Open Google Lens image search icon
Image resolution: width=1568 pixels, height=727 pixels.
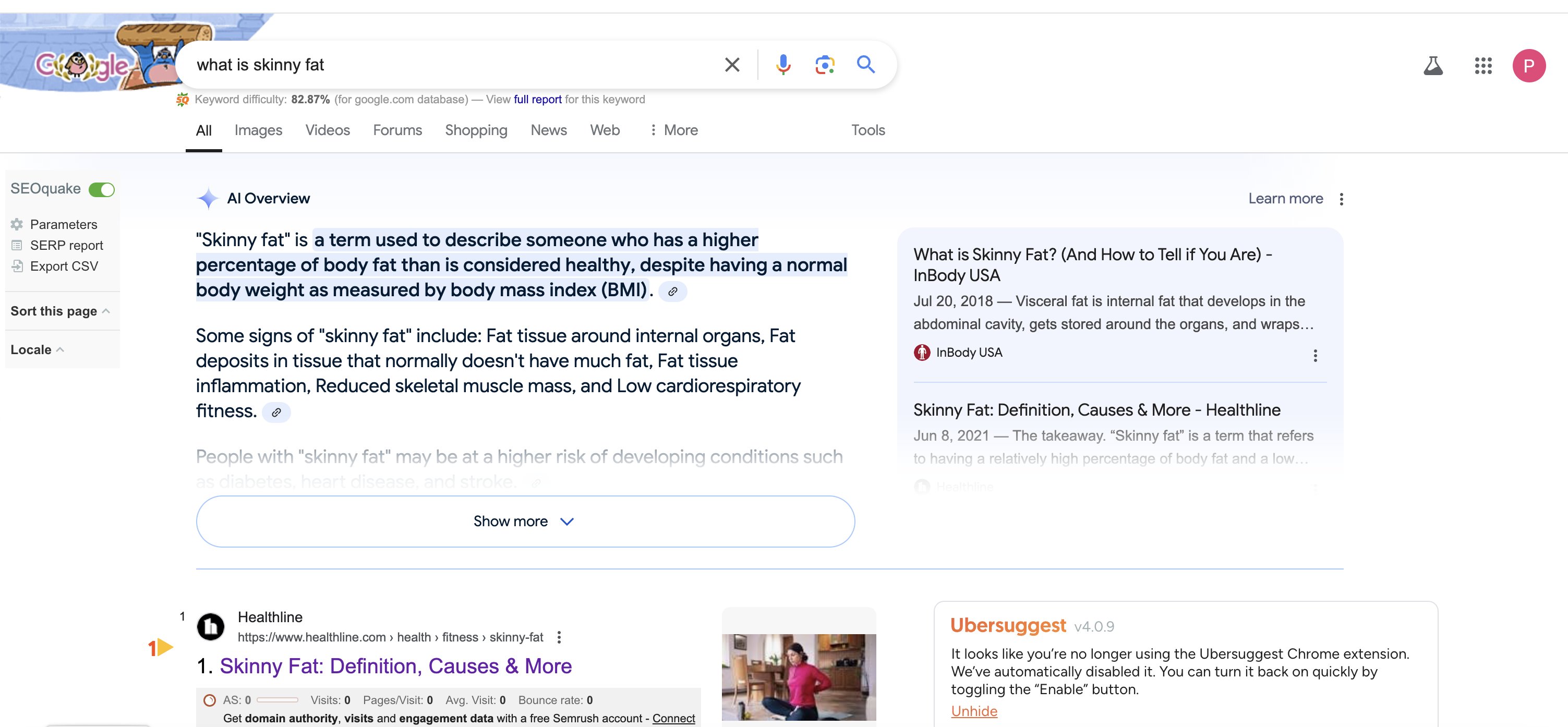click(x=824, y=65)
